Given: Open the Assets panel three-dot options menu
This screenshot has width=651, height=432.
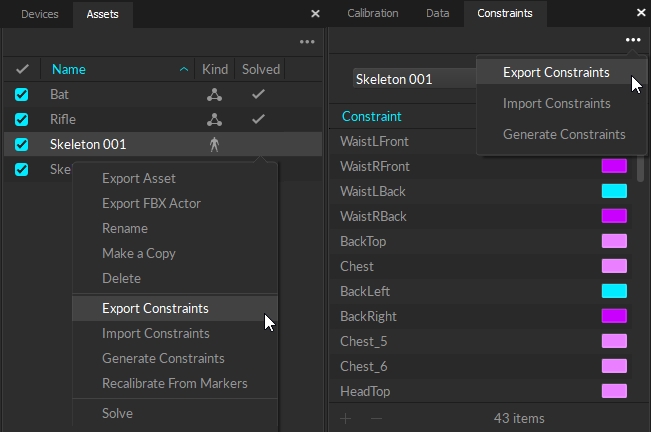Looking at the screenshot, I should pyautogui.click(x=307, y=42).
